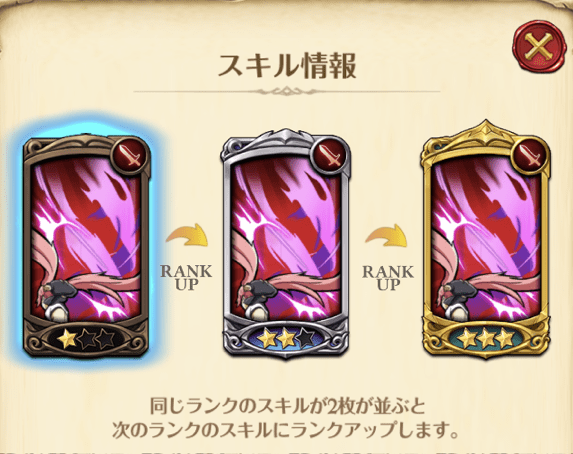The image size is (573, 454).
Task: Click RANK UP label before gold card
Action: 388,277
